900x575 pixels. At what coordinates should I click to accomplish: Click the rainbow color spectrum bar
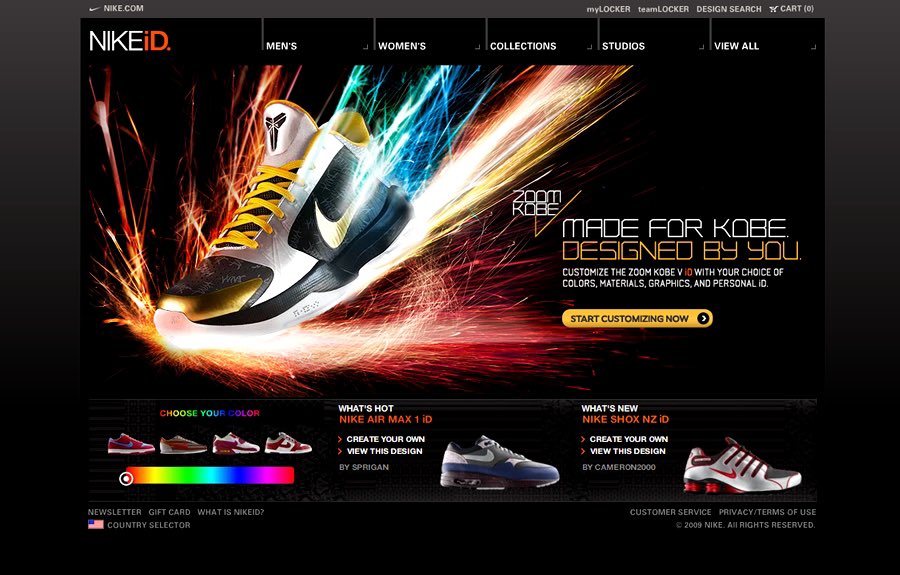pyautogui.click(x=210, y=476)
